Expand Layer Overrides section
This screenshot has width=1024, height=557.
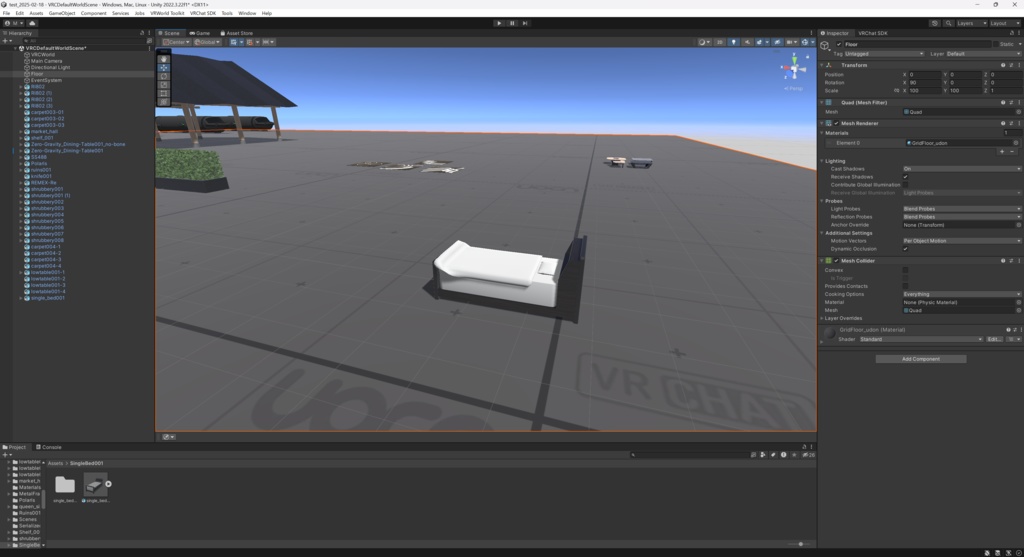pyautogui.click(x=822, y=319)
